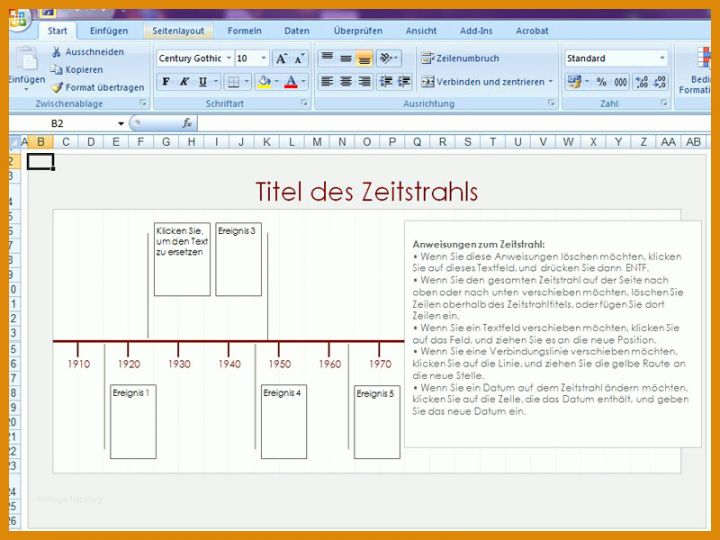Viewport: 720px width, 540px height.
Task: Click the 1950 timeline date
Action: pyautogui.click(x=280, y=364)
